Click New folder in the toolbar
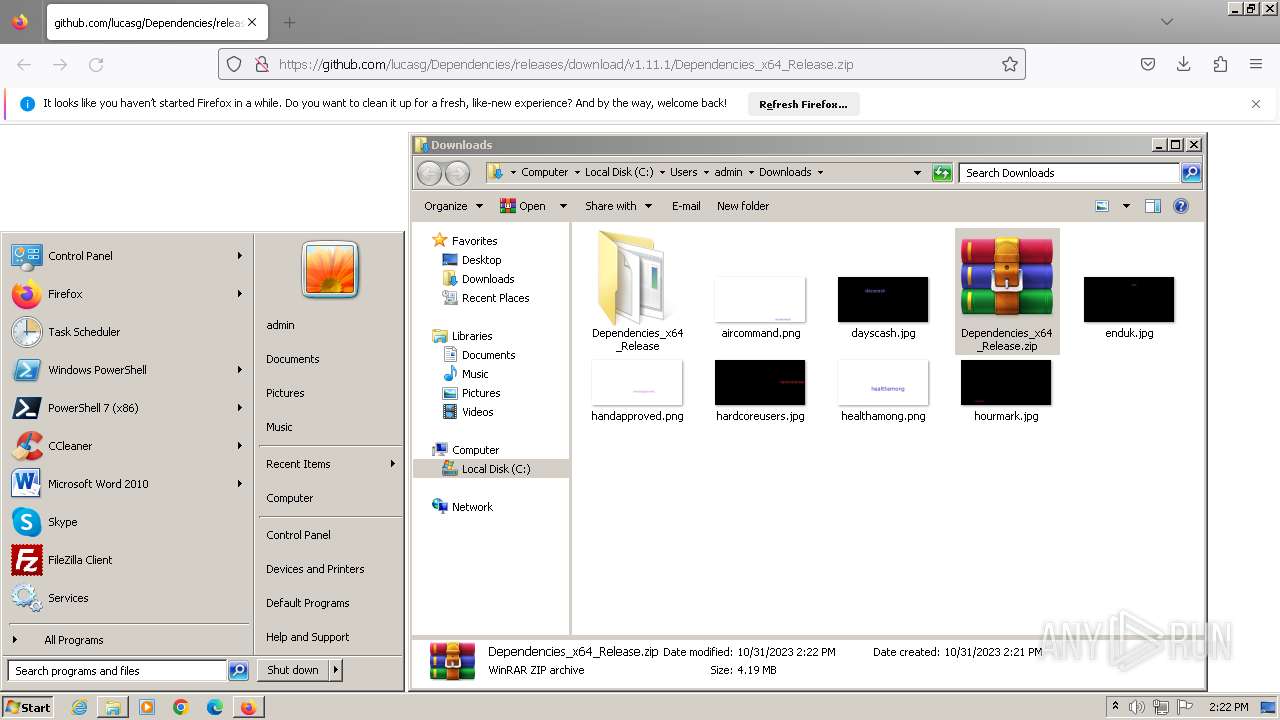This screenshot has width=1280, height=720. click(x=743, y=206)
